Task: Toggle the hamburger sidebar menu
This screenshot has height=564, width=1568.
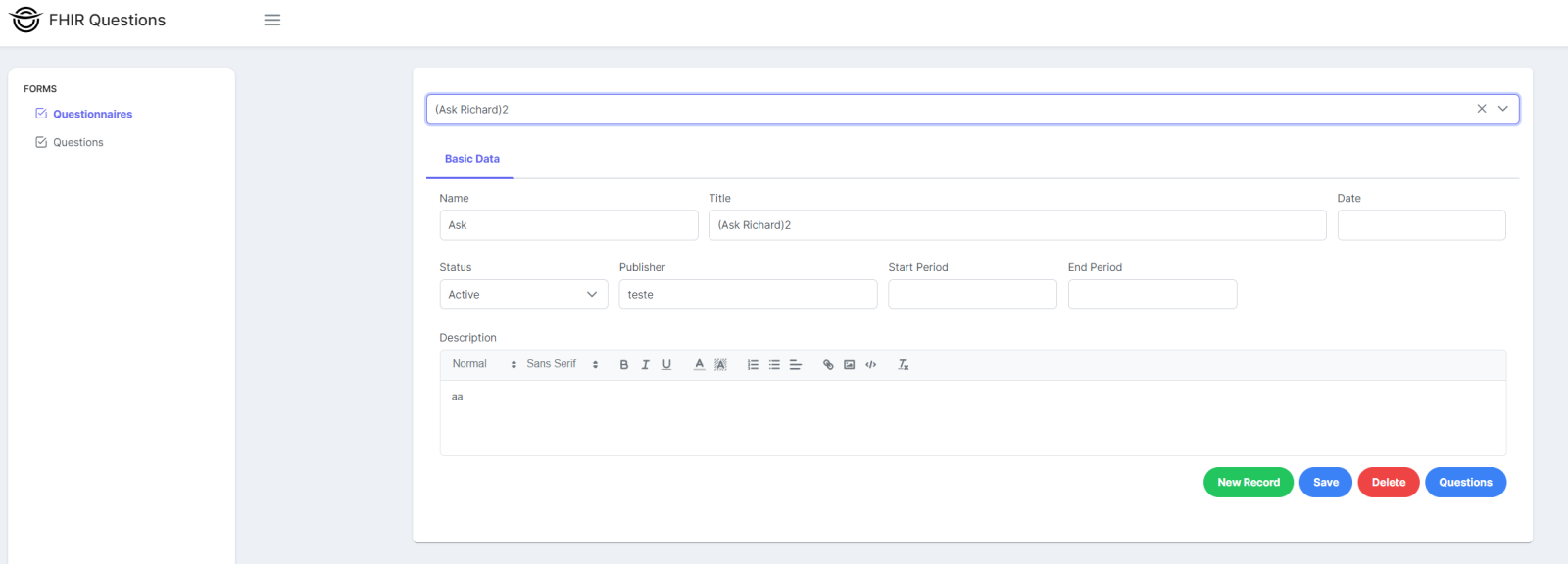Action: pyautogui.click(x=272, y=20)
